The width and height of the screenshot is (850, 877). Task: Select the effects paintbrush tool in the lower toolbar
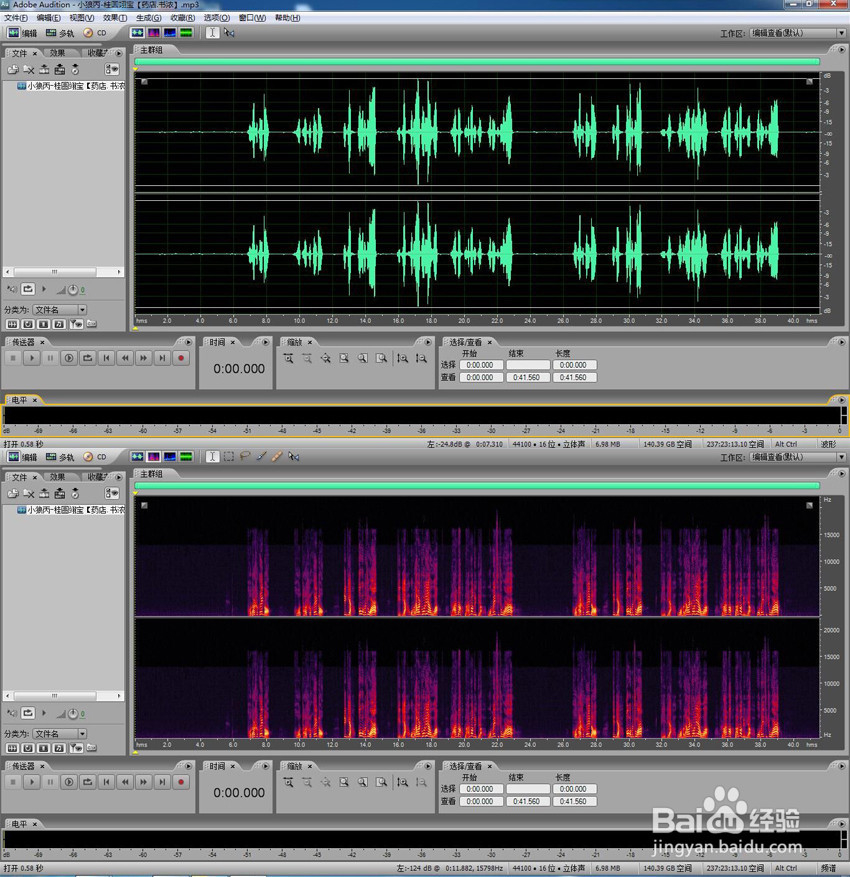tap(261, 457)
